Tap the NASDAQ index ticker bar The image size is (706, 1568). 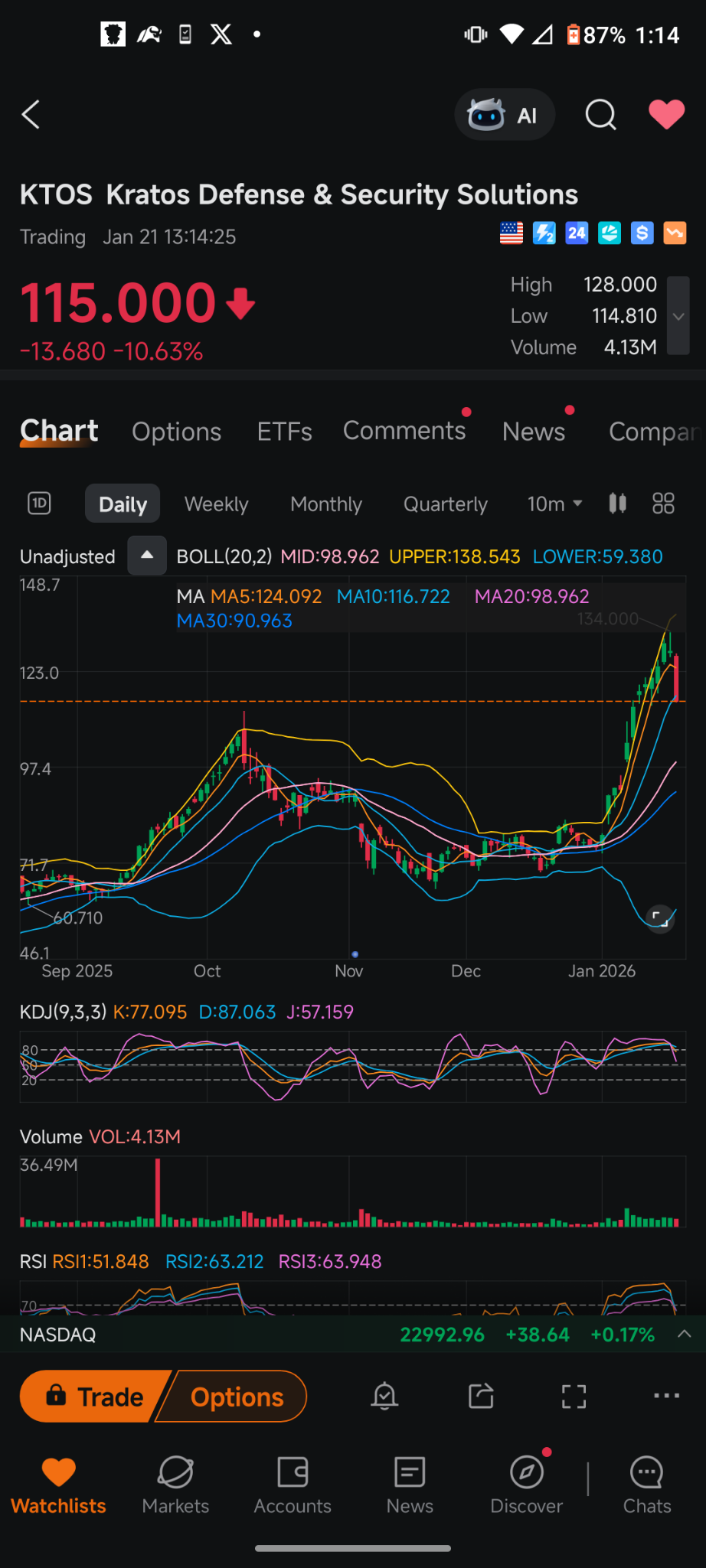[x=353, y=1335]
